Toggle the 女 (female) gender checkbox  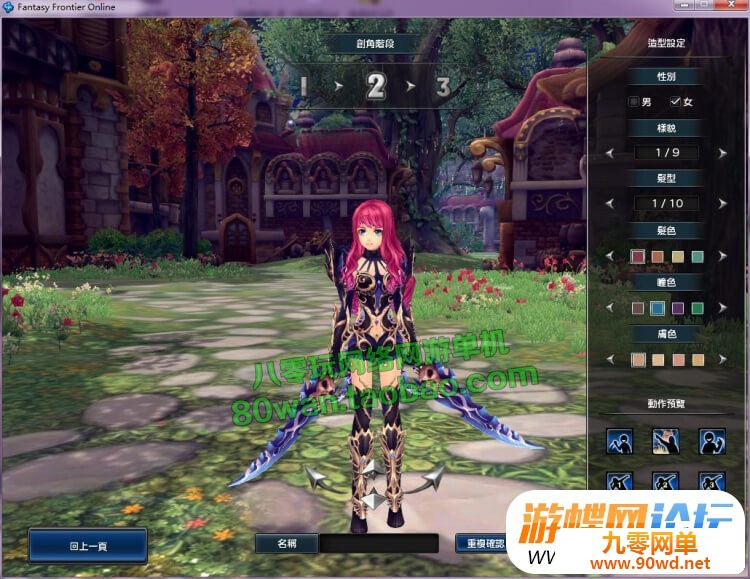(x=675, y=101)
